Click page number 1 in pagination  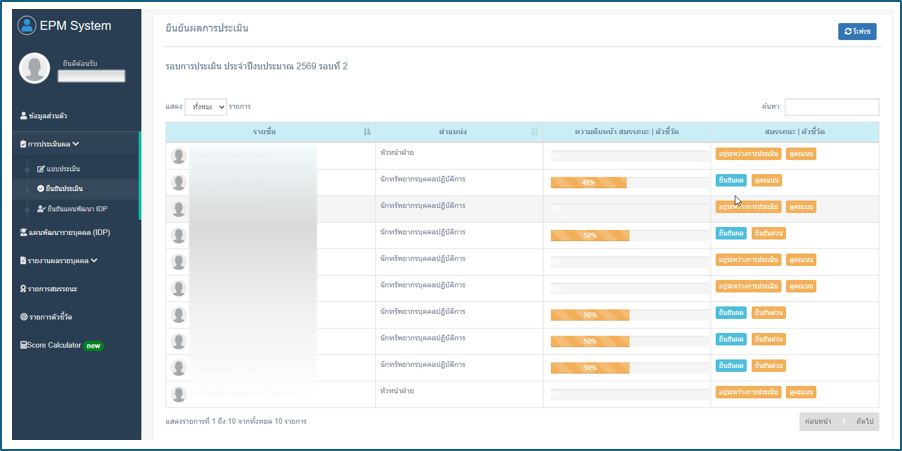click(x=844, y=422)
